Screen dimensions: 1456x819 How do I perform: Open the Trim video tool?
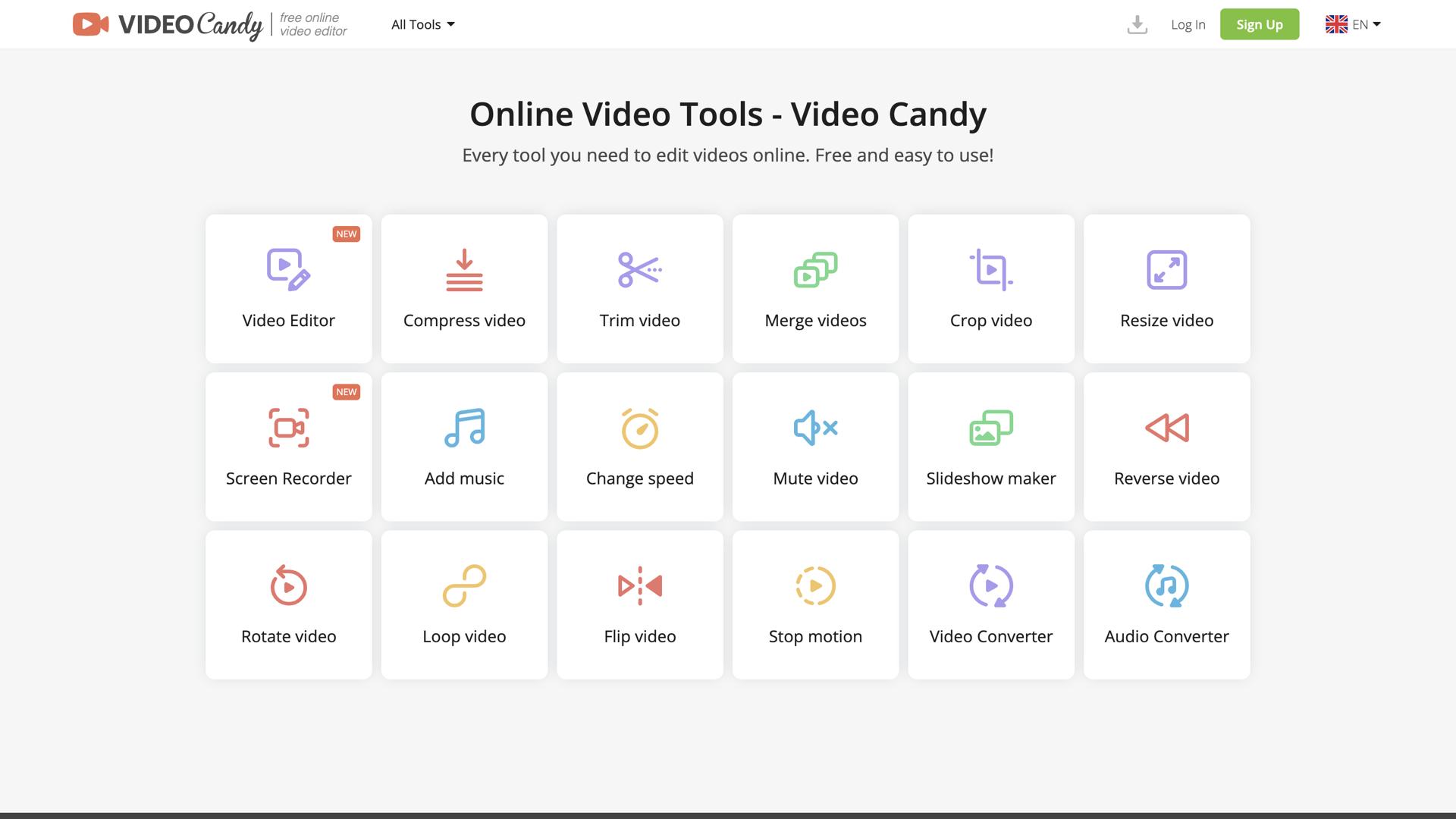tap(640, 288)
